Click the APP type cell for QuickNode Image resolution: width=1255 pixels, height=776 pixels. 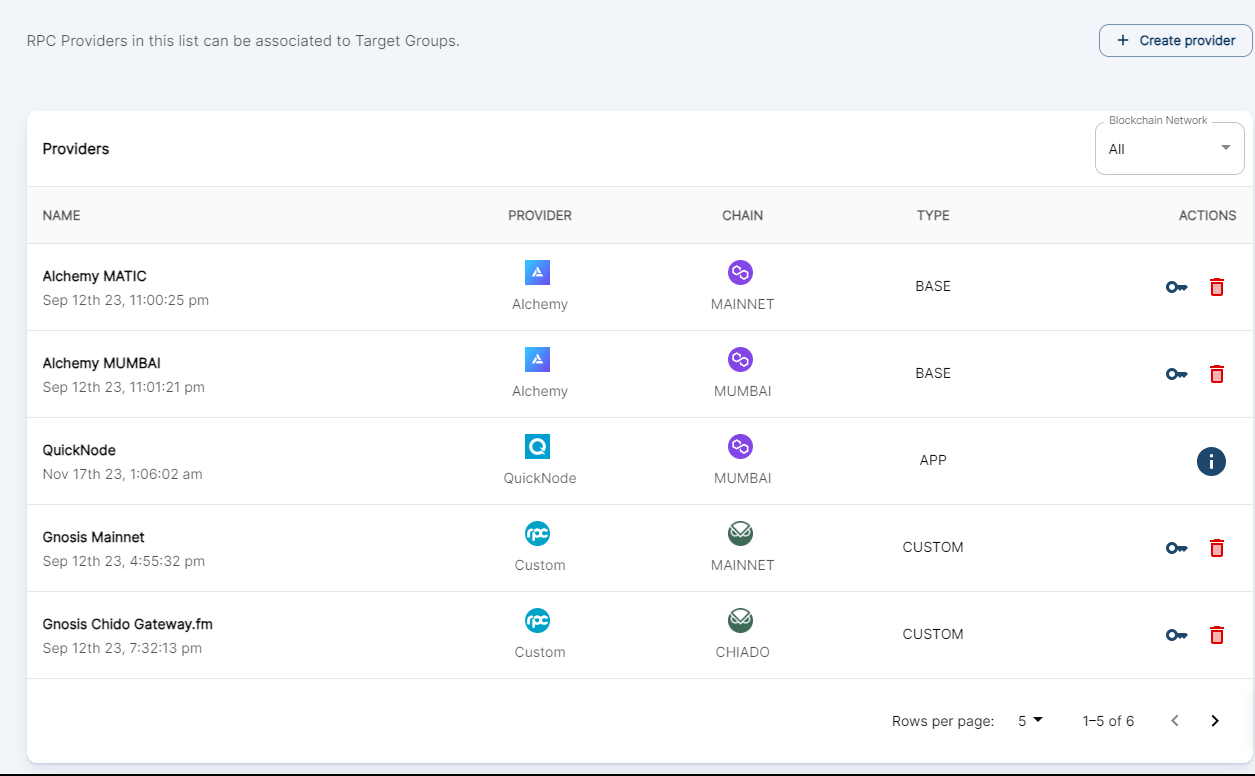[933, 461]
